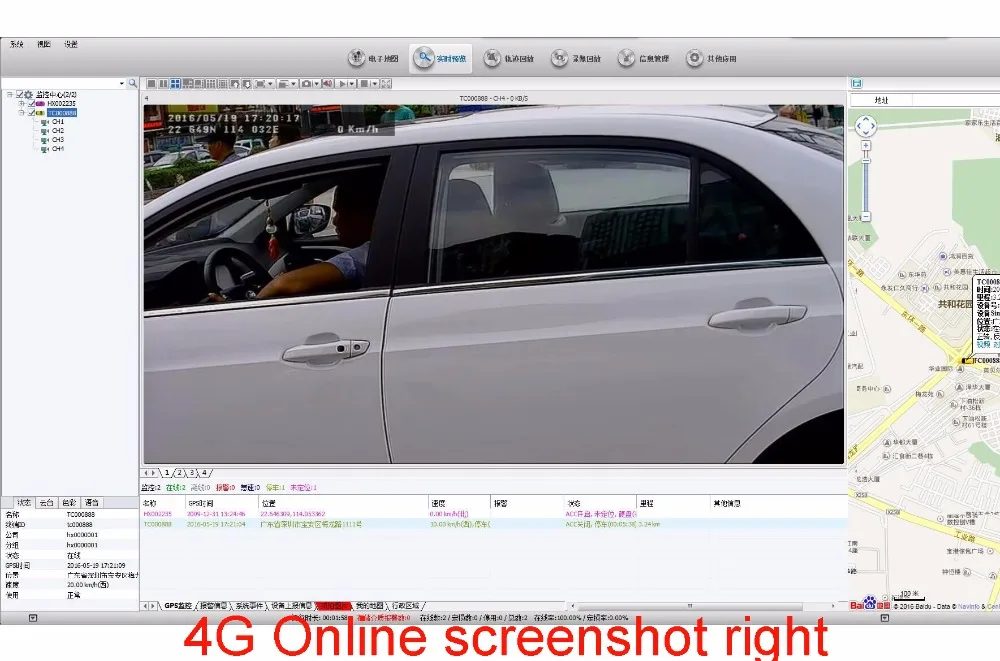Screen dimensions: 1000x661
Task: Select the HX002235 row in GPS table
Action: [494, 514]
